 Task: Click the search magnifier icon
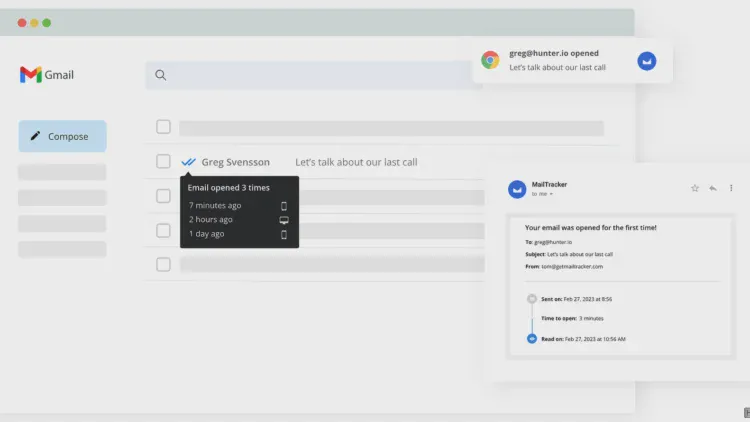pyautogui.click(x=161, y=75)
